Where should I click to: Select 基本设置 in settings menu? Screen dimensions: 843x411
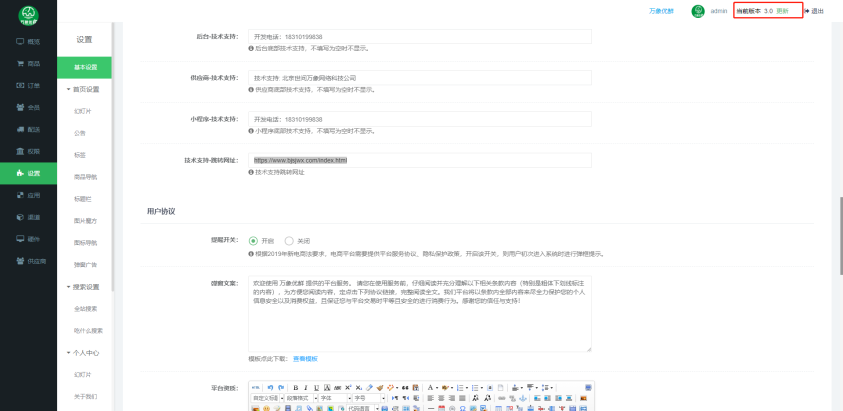84,67
